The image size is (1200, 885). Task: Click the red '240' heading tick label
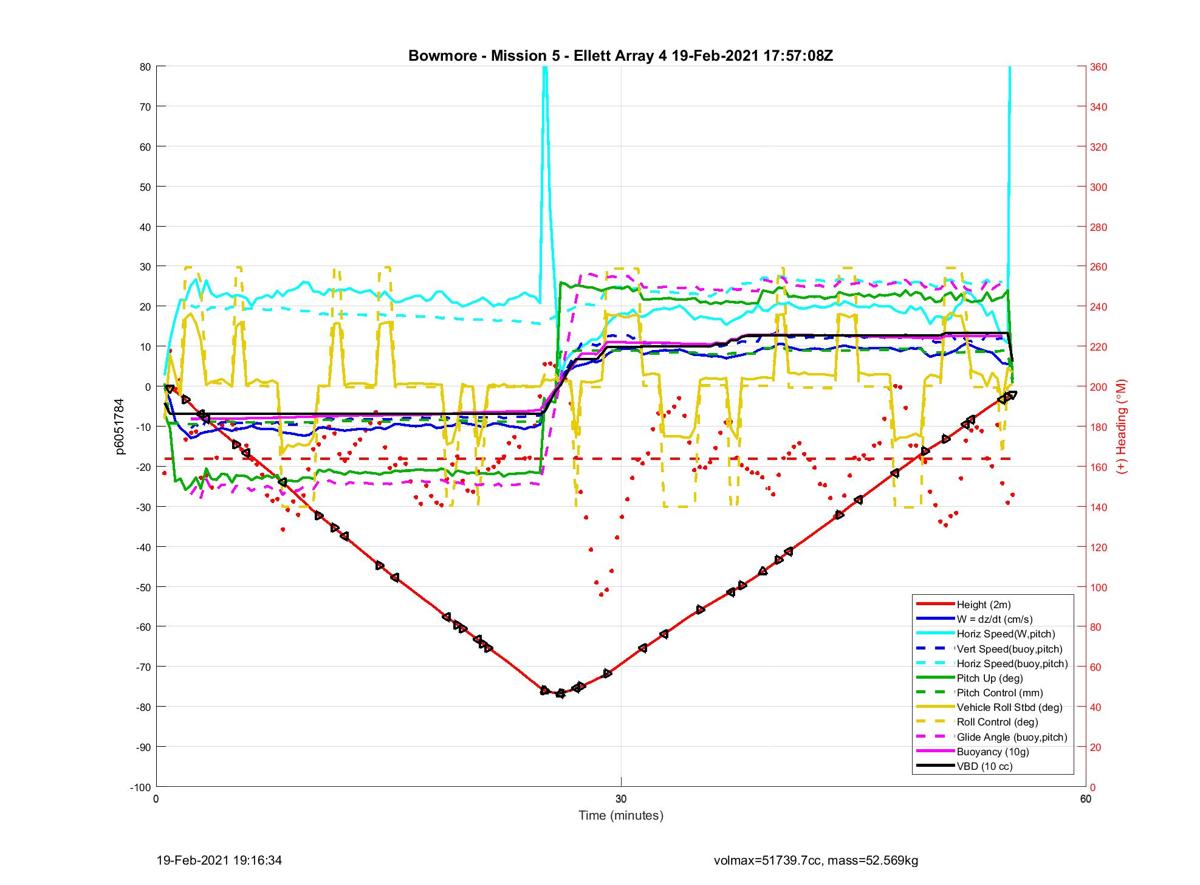tap(1099, 307)
